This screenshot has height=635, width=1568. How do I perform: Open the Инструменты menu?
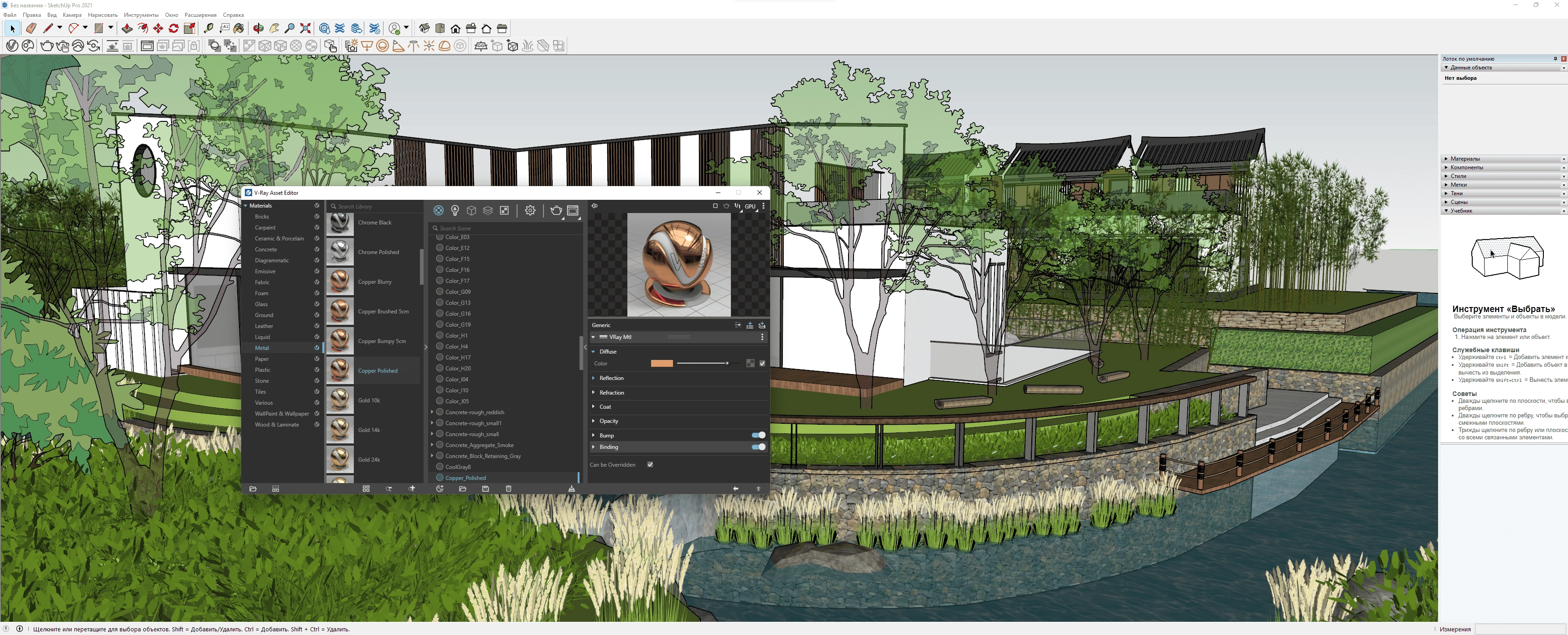141,15
